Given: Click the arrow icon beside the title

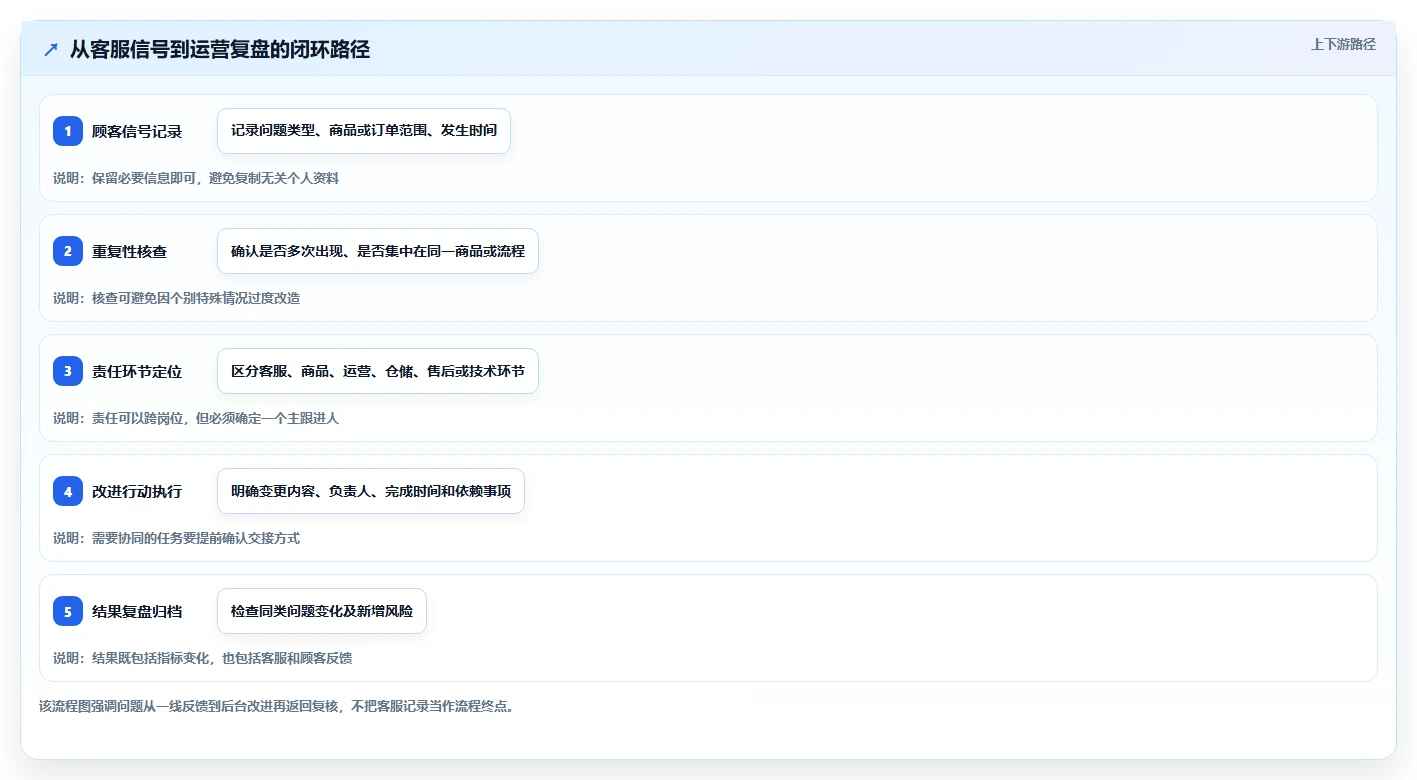Looking at the screenshot, I should click(x=51, y=49).
